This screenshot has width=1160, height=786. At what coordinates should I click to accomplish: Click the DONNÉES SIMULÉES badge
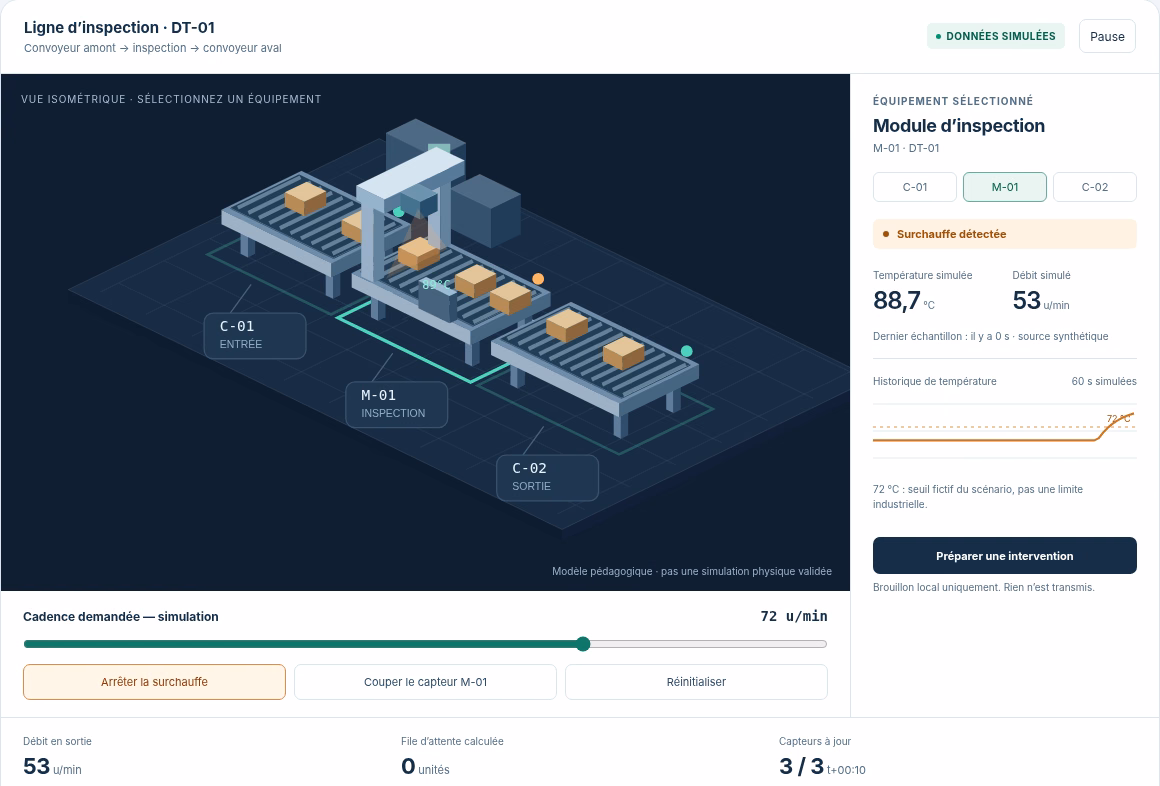coord(996,36)
